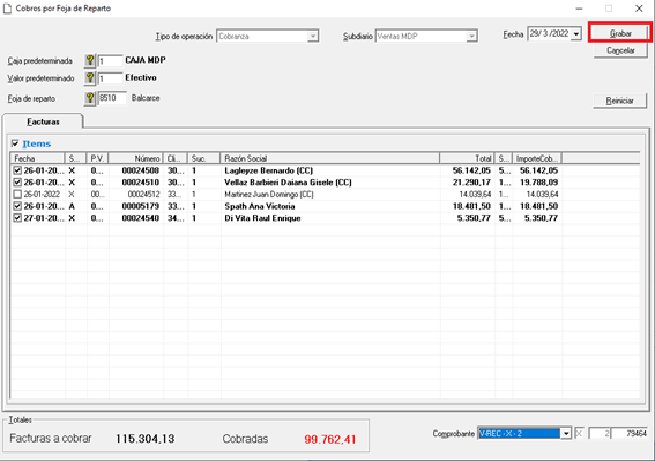The height and width of the screenshot is (461, 655).
Task: Open the Subdiario dropdown list
Action: [x=471, y=37]
